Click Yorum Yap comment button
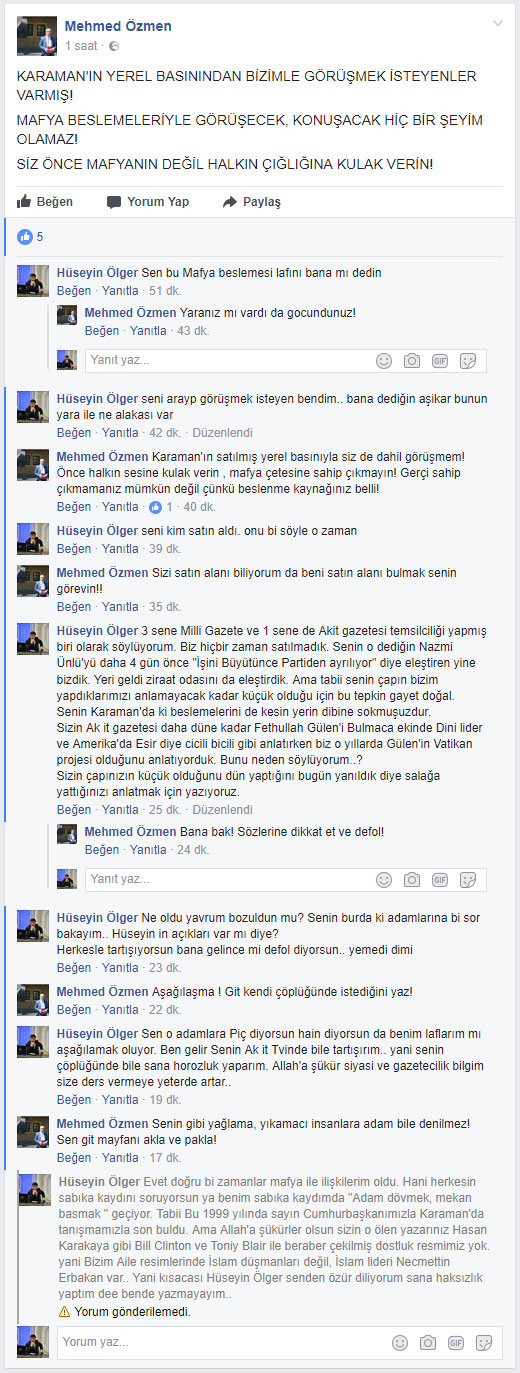The width and height of the screenshot is (520, 1373). pos(148,202)
